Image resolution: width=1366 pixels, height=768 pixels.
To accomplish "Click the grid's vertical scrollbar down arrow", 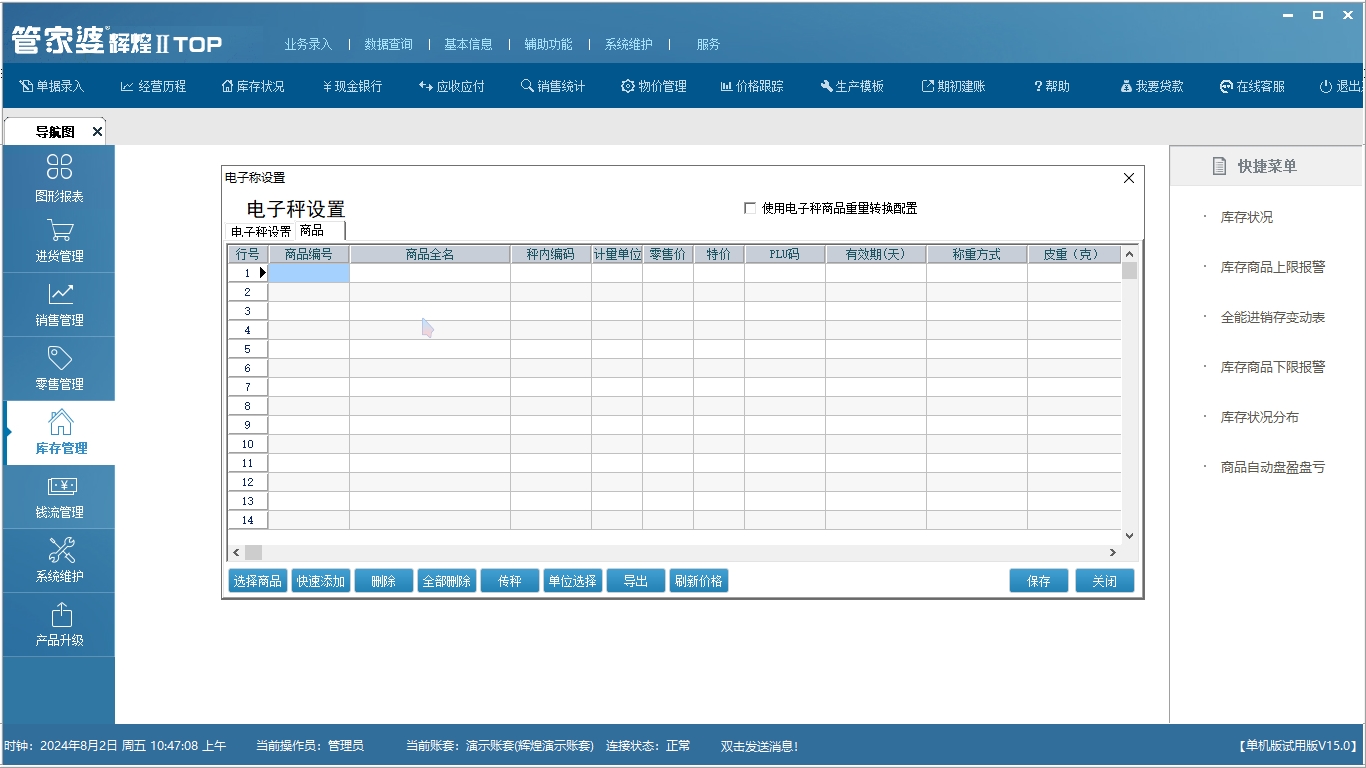I will click(x=1130, y=536).
